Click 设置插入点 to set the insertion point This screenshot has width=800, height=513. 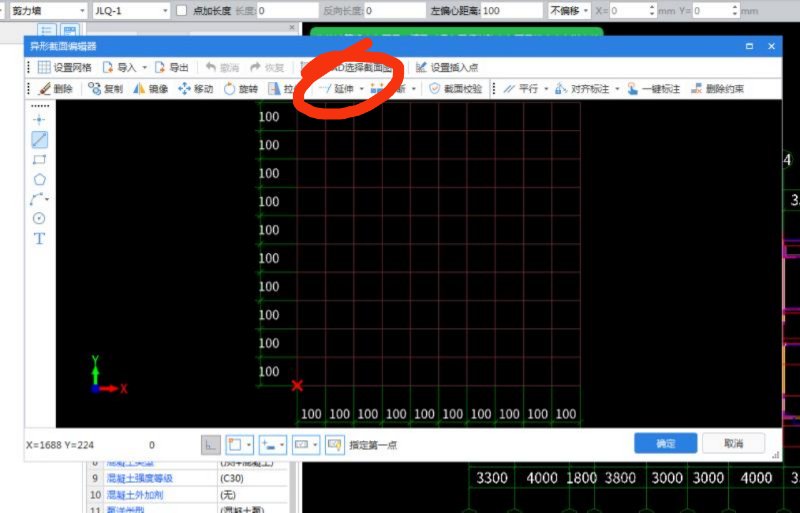click(x=446, y=67)
